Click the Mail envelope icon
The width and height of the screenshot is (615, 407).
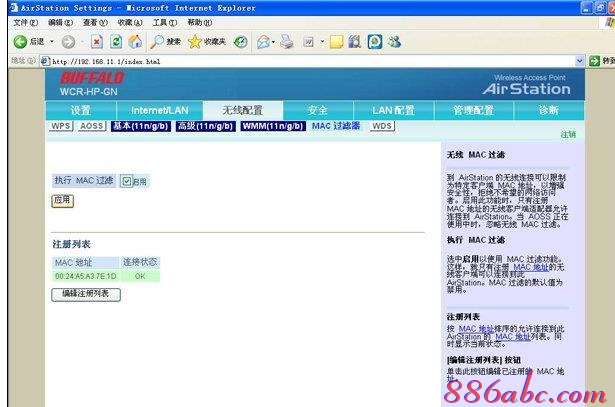coord(264,42)
